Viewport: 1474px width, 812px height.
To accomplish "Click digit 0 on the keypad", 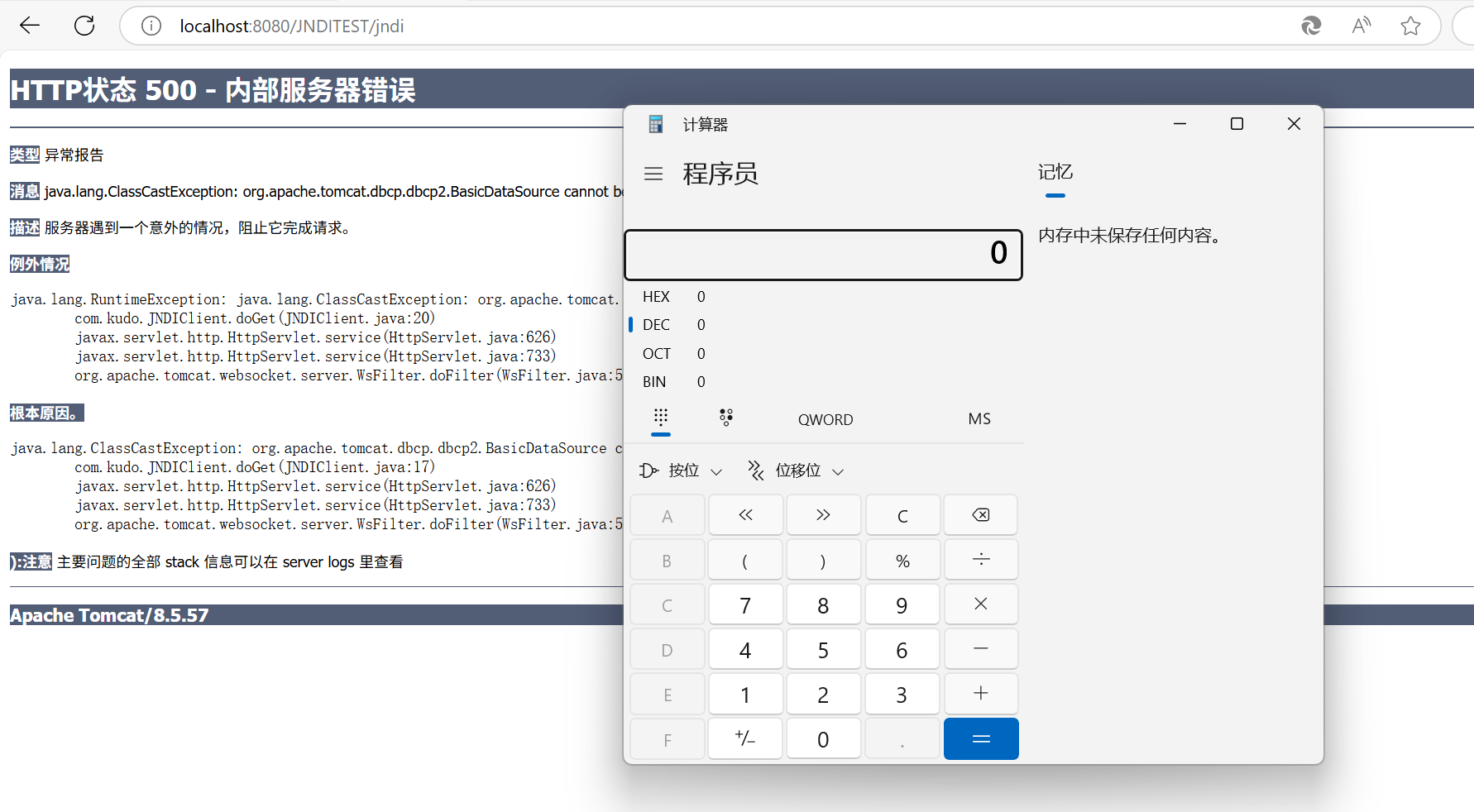I will (823, 738).
